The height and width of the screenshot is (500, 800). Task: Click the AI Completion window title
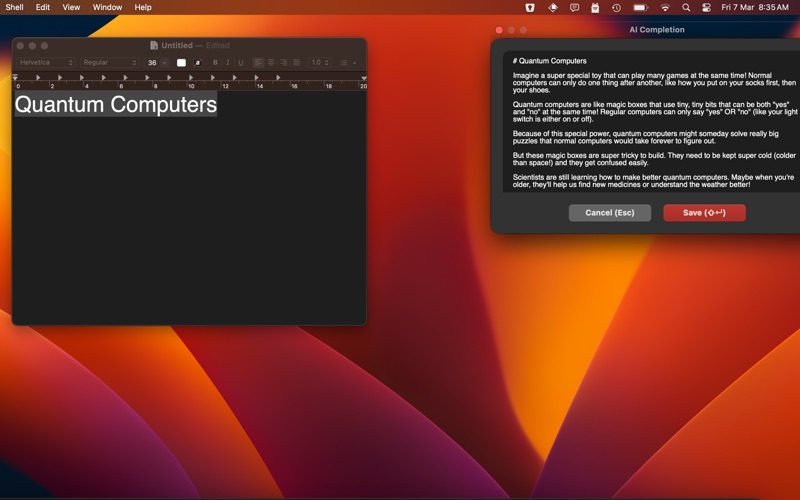tap(657, 30)
